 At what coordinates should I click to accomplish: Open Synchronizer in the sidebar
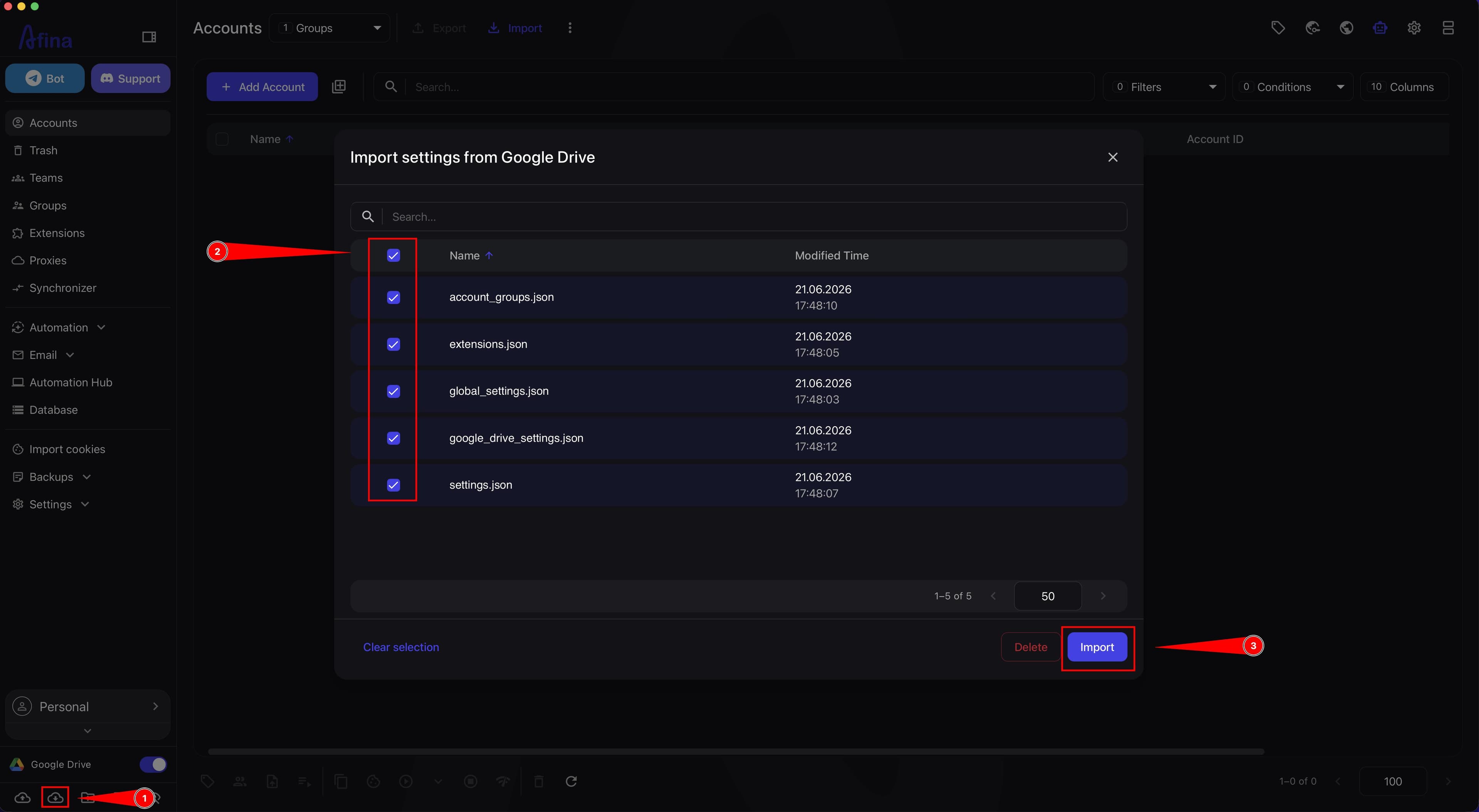tap(88, 288)
